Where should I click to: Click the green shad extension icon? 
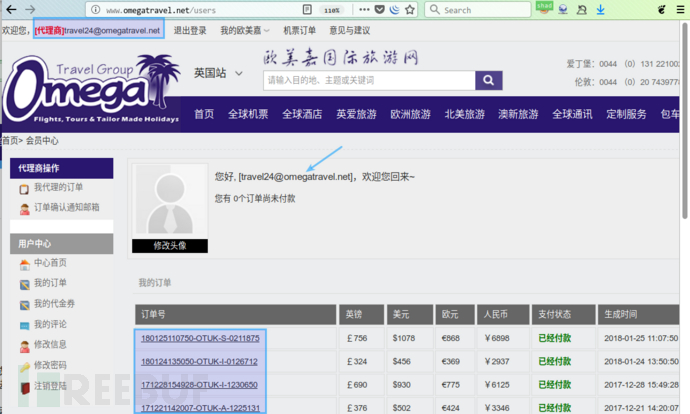(544, 7)
